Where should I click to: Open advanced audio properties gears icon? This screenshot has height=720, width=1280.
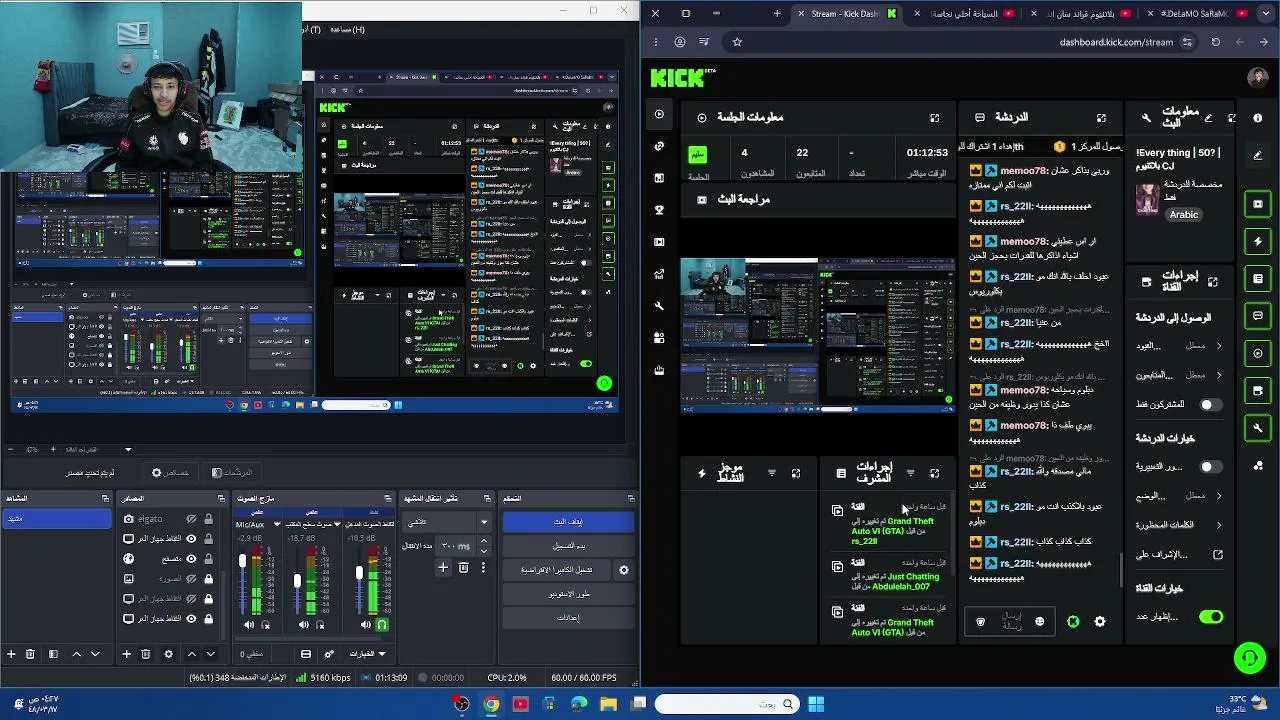(x=329, y=654)
